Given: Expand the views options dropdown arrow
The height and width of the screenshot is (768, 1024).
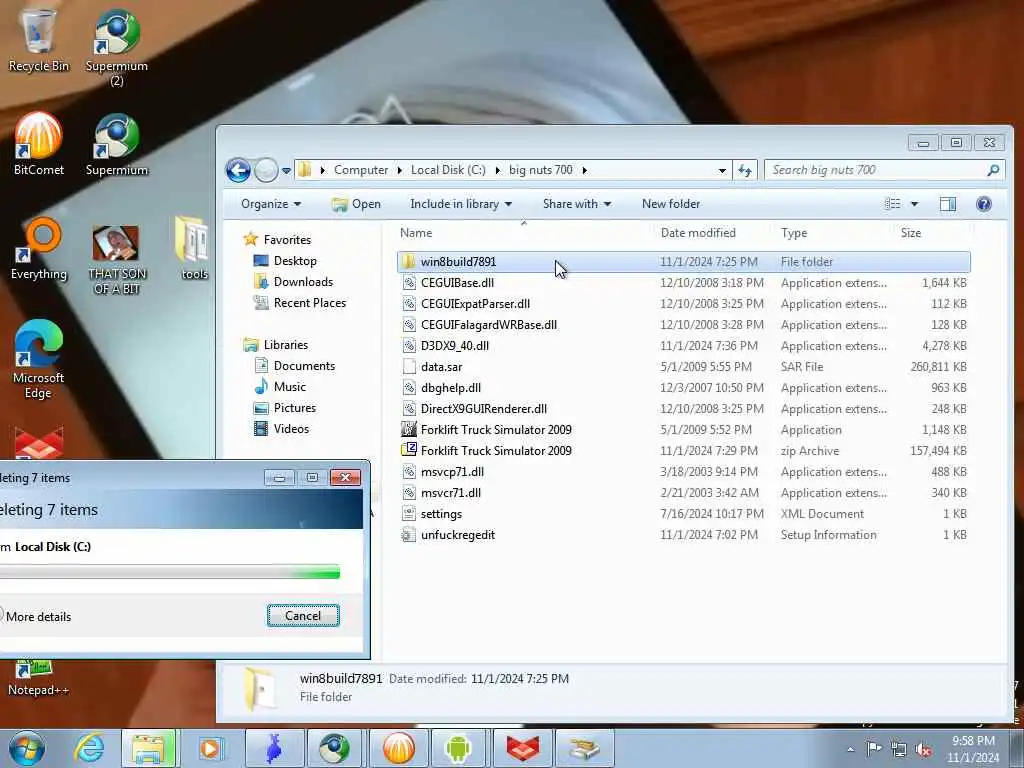Looking at the screenshot, I should pos(914,204).
